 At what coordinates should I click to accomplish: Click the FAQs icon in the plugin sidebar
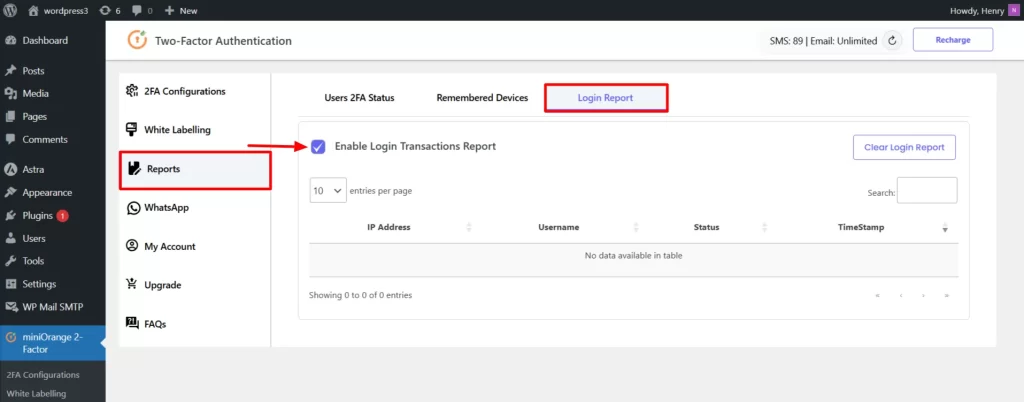(x=132, y=322)
